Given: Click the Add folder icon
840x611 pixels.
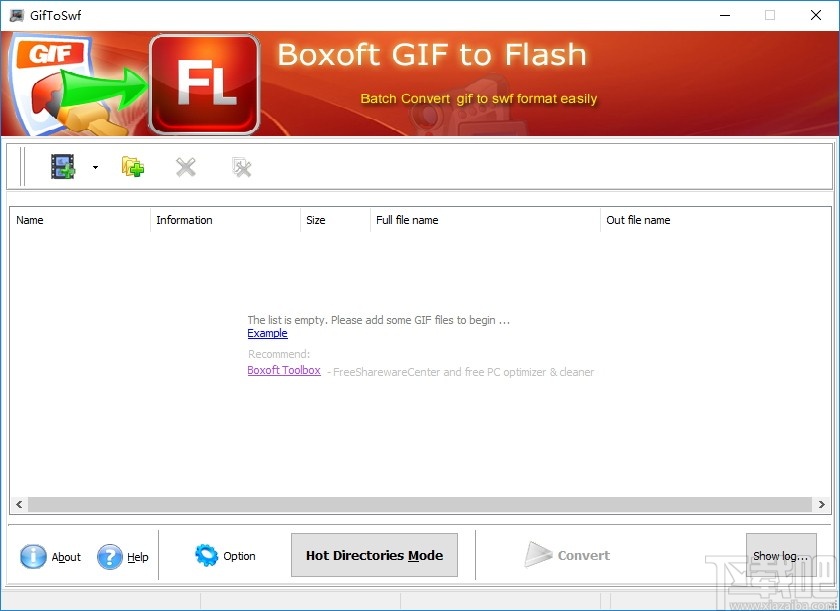Looking at the screenshot, I should pyautogui.click(x=133, y=167).
